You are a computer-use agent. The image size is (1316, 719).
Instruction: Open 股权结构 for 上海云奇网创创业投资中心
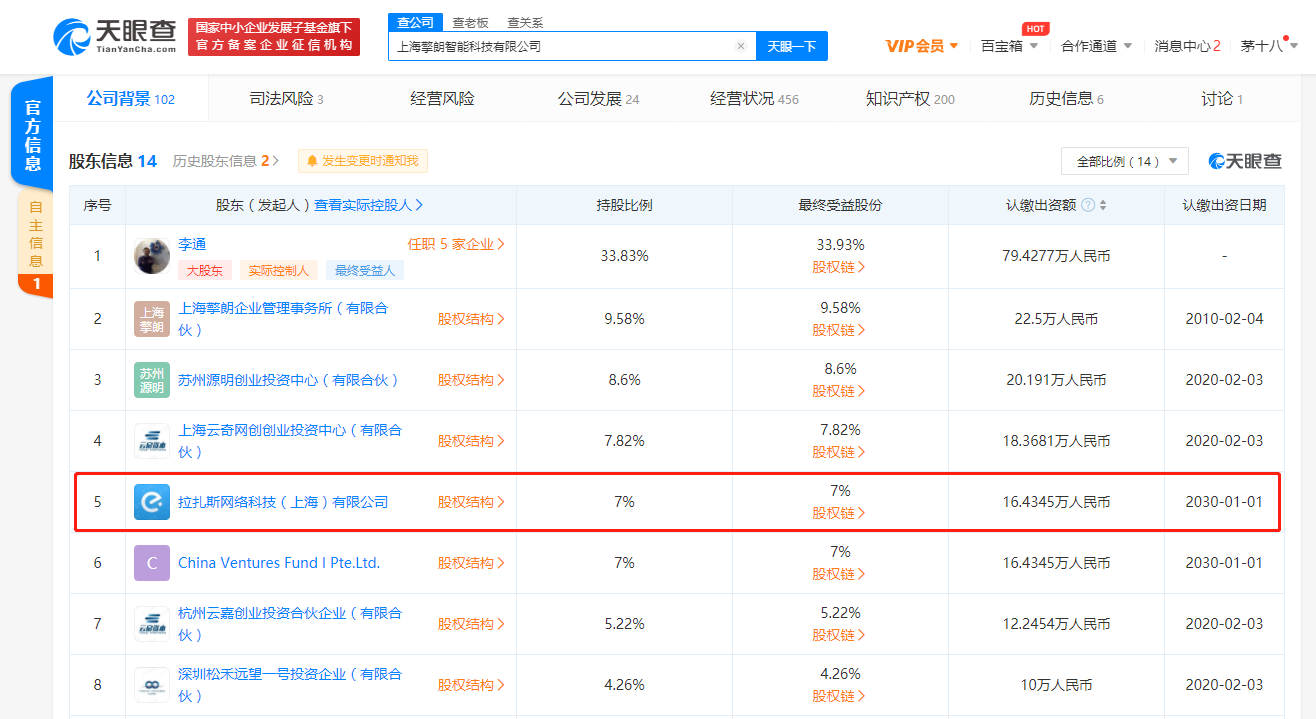(x=471, y=441)
